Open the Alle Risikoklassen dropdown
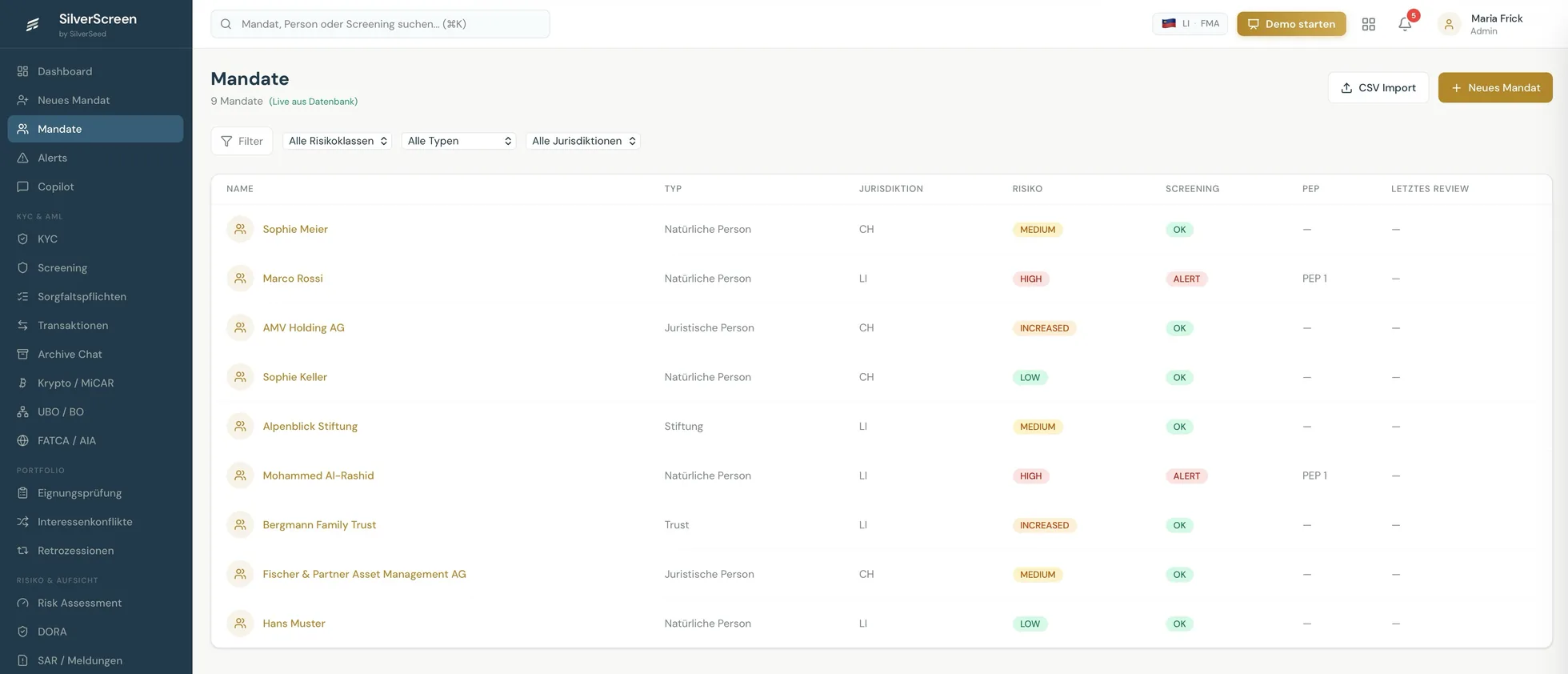 click(337, 141)
